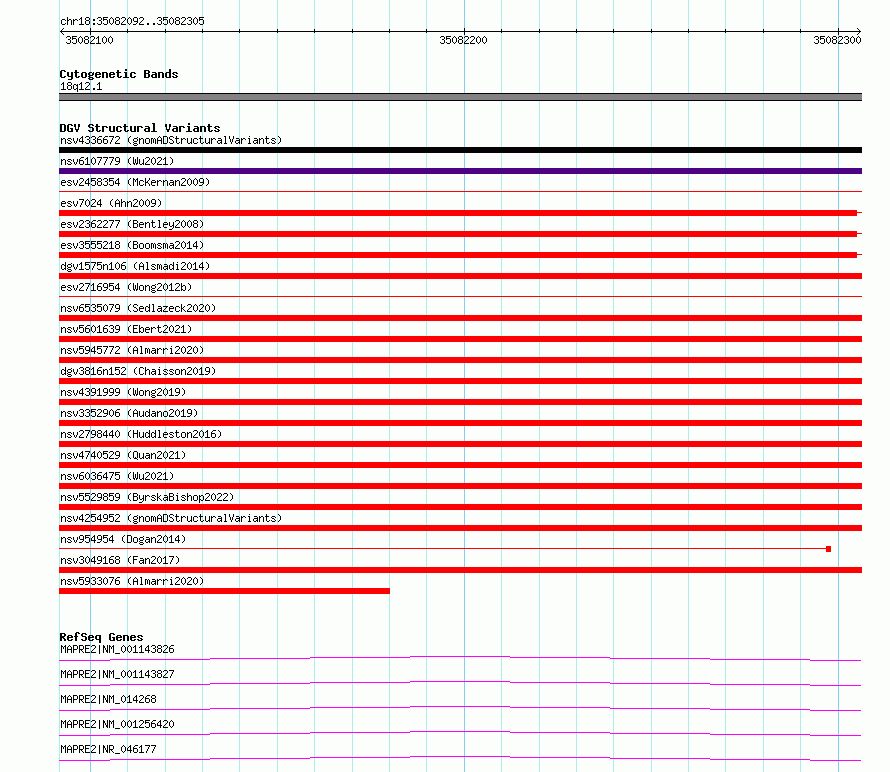Open variant nsv4740529 (Quan2021)
The image size is (890, 772).
point(123,455)
